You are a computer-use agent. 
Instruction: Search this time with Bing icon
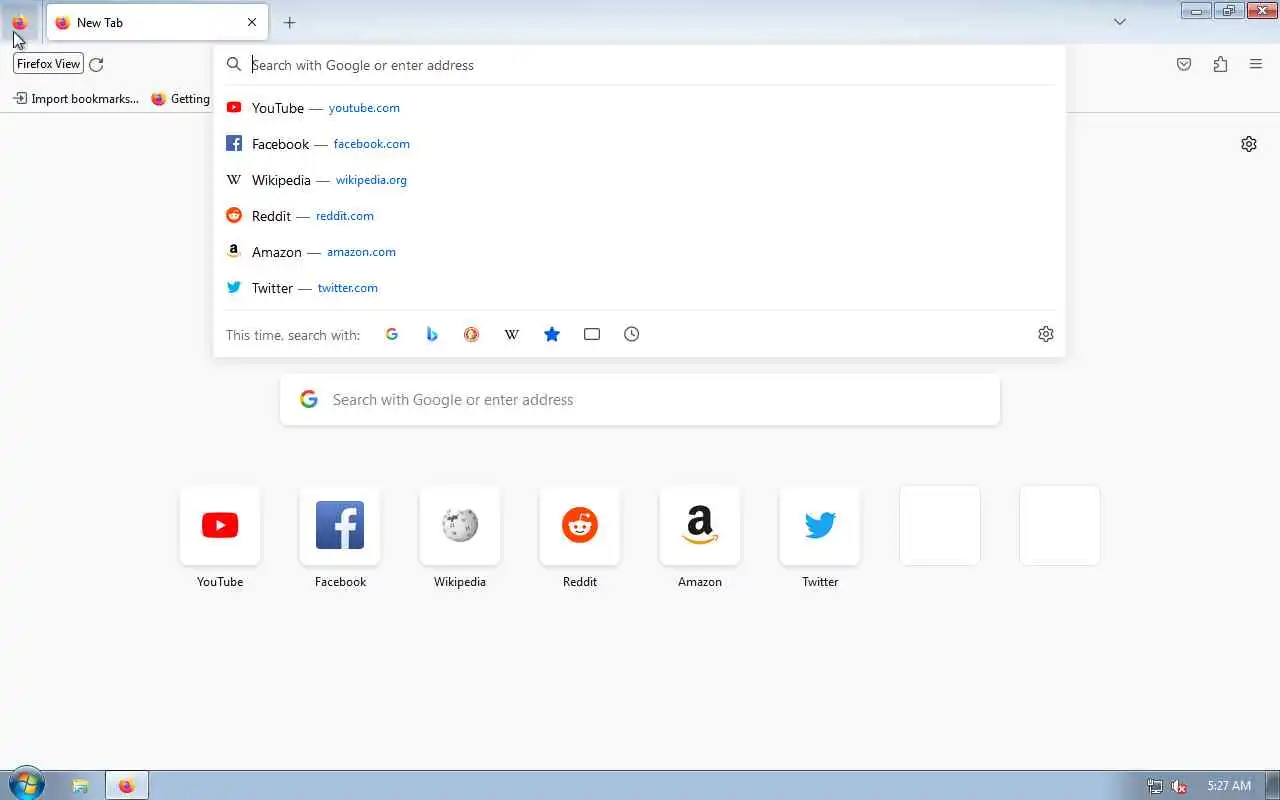[432, 334]
